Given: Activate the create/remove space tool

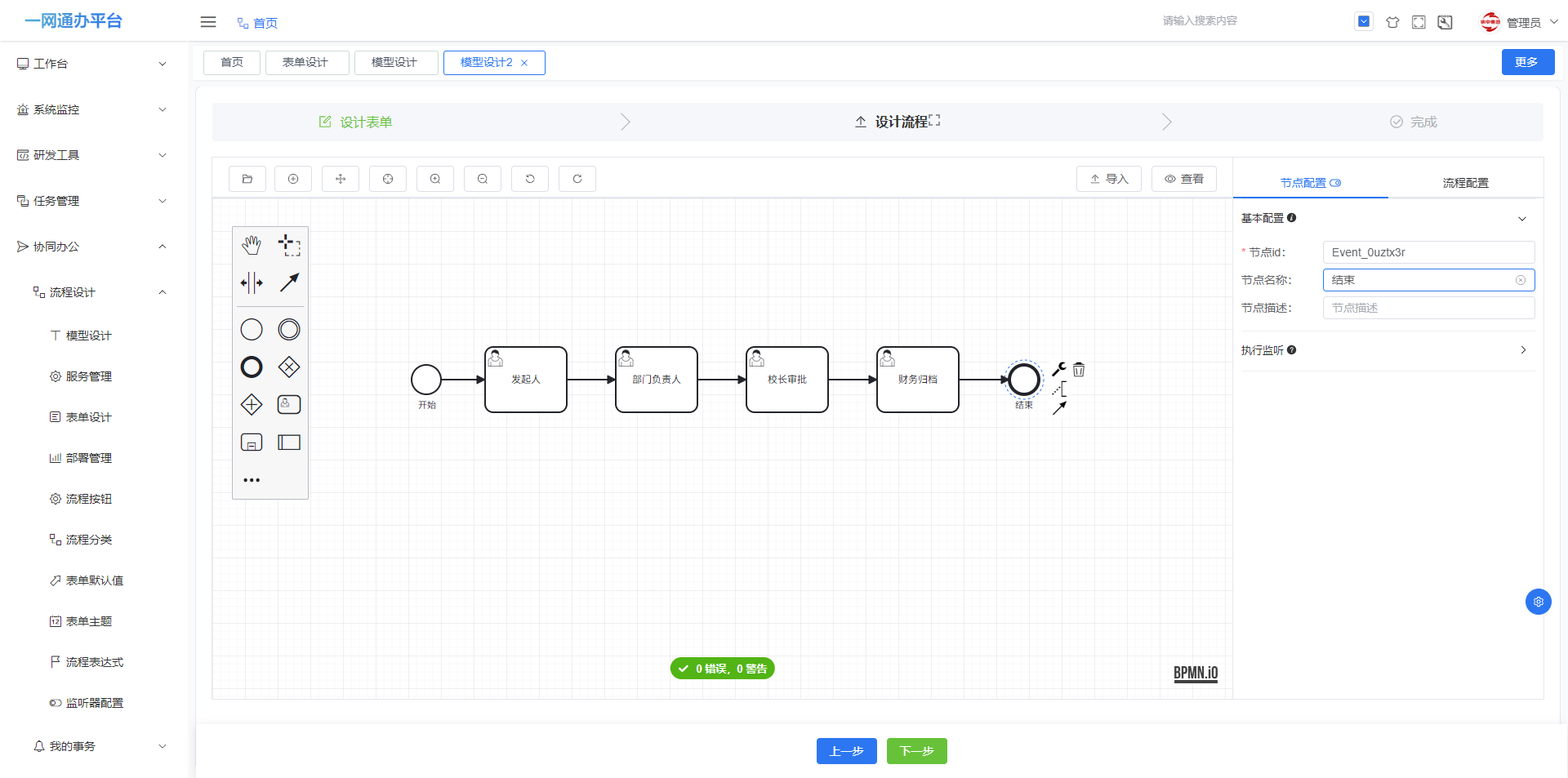Looking at the screenshot, I should [x=252, y=283].
